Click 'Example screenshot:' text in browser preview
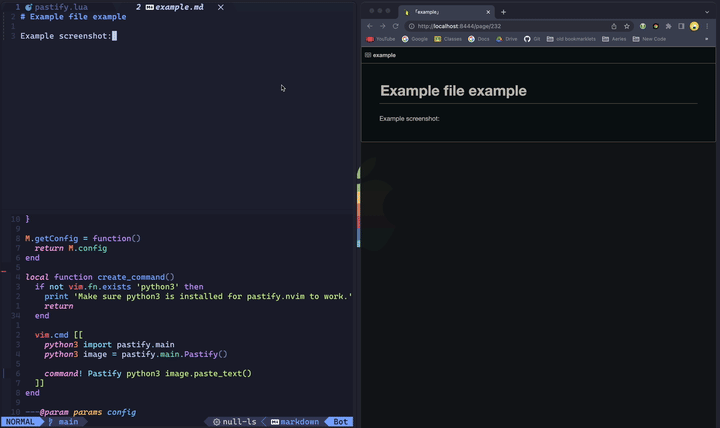 coord(409,118)
